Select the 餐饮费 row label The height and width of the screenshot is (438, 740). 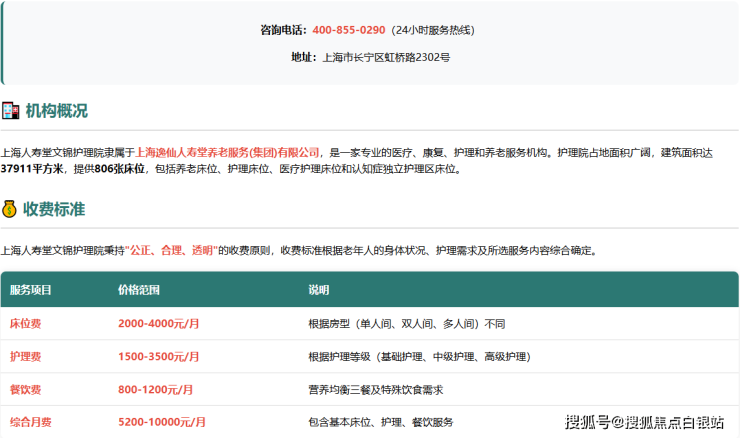tap(25, 390)
